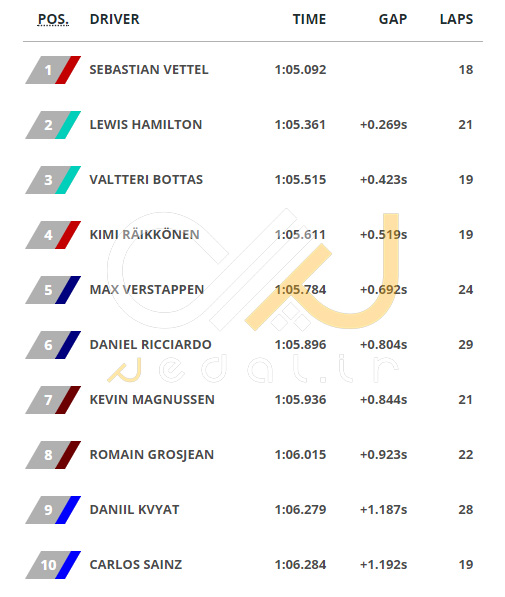Click the DRIVER column header
Viewport: 505px width, 597px height.
115,19
